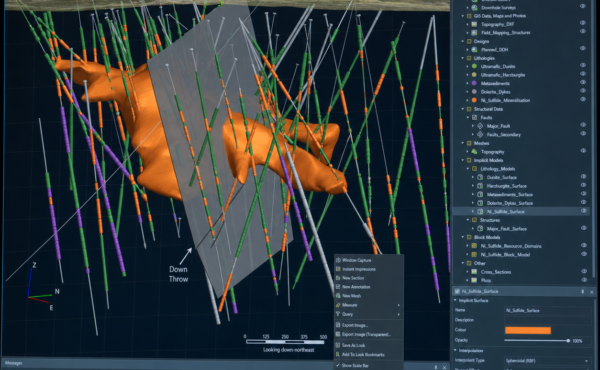Collapse the Structural Data folder

click(x=463, y=109)
